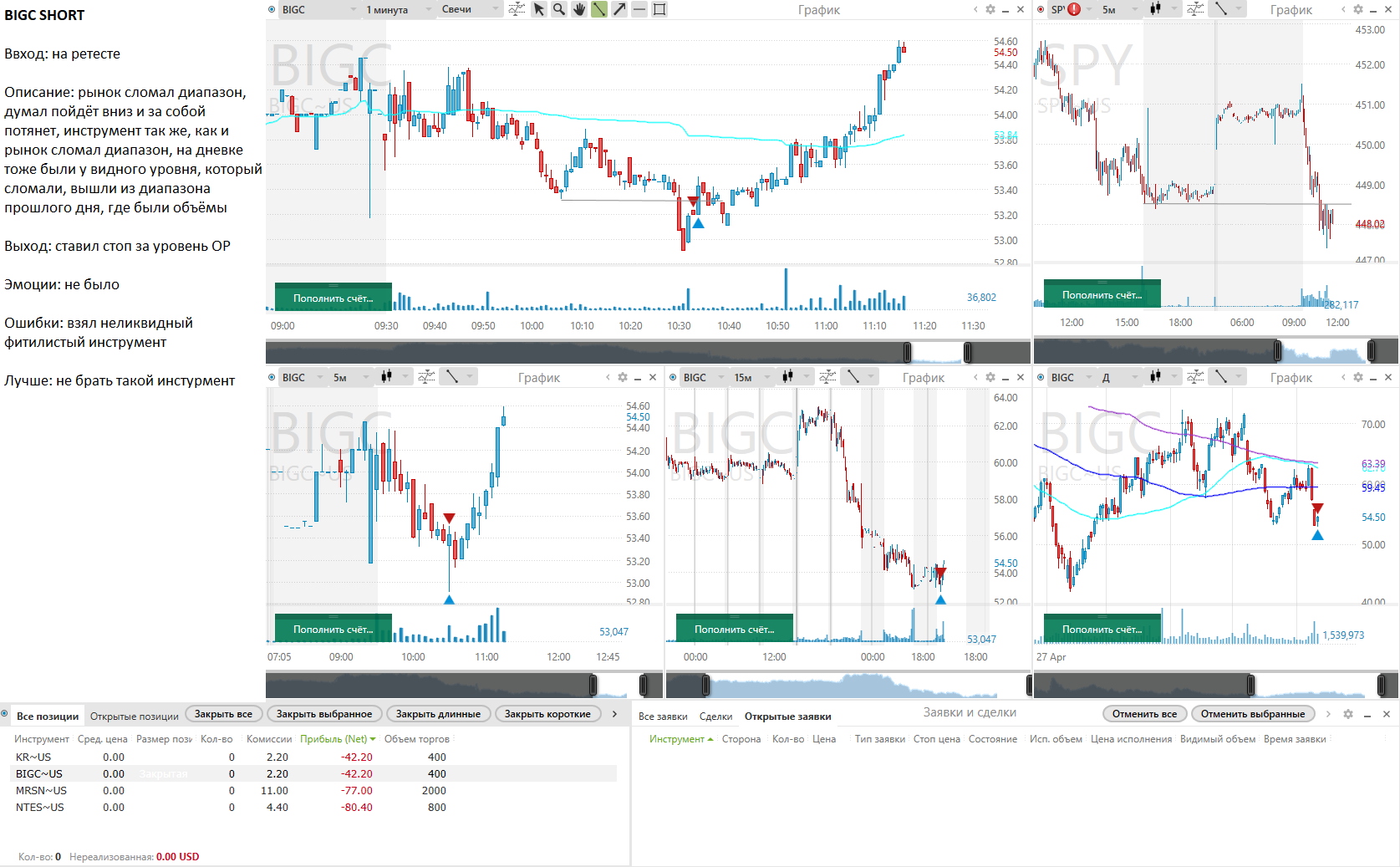The image size is (1400, 867).
Task: Open settings gear of BIGC 15м chart
Action: [x=990, y=377]
